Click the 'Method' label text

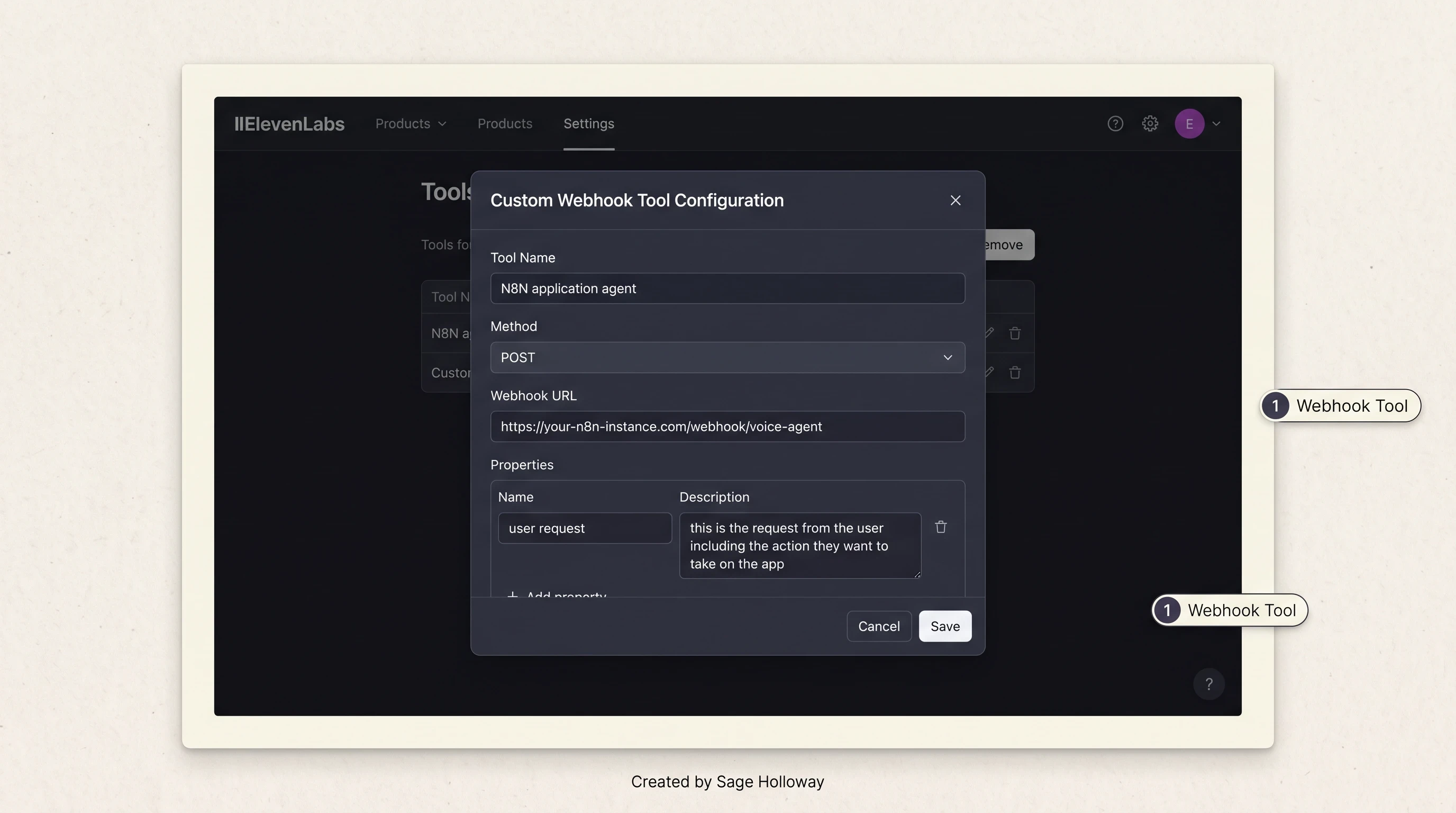click(x=514, y=326)
